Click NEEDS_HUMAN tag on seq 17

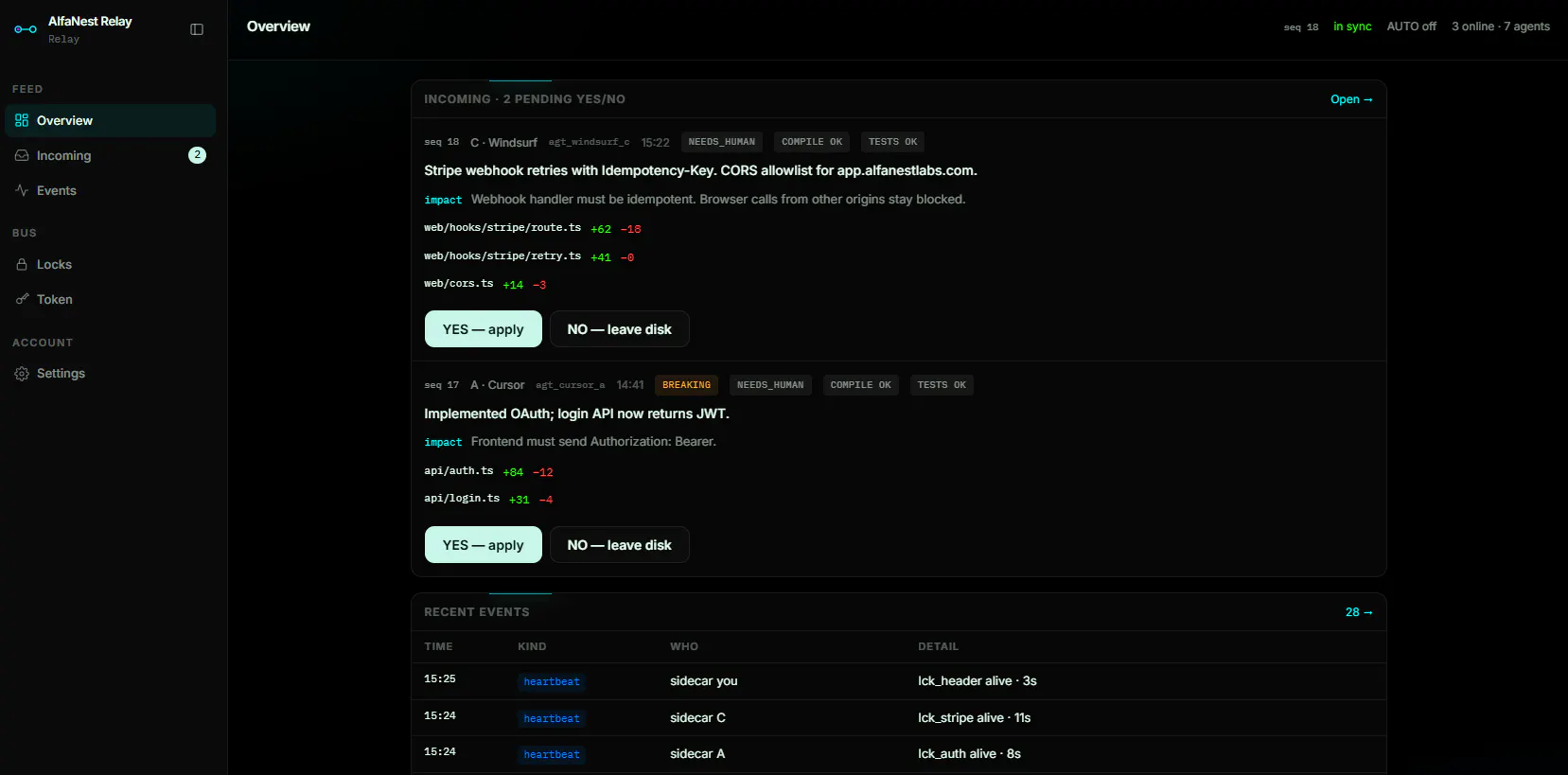770,385
